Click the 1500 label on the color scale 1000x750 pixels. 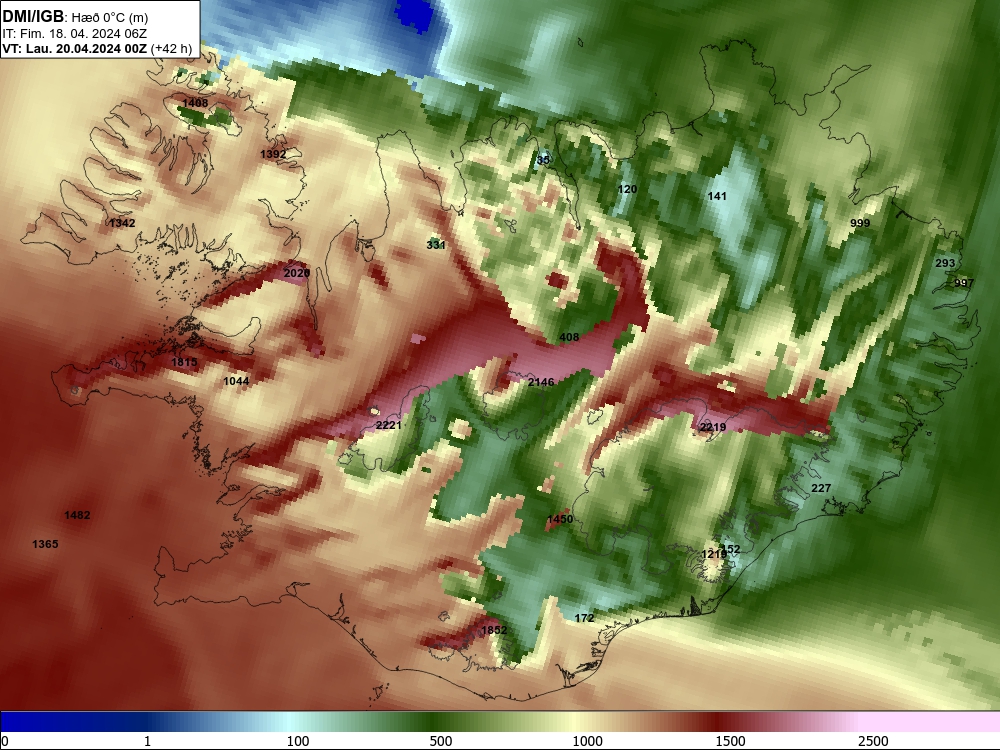(x=730, y=741)
